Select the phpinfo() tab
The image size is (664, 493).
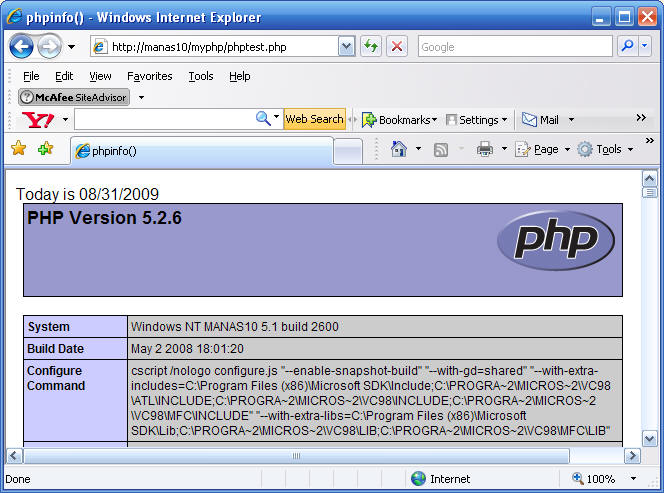[x=202, y=151]
